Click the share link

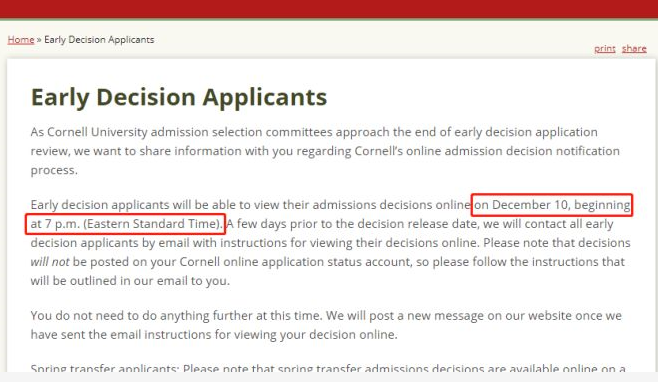(x=634, y=48)
